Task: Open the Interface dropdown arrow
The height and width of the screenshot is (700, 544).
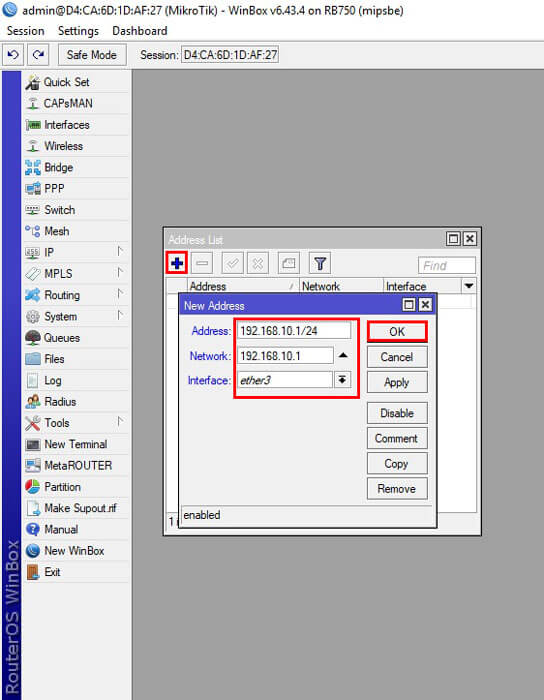Action: click(x=342, y=380)
